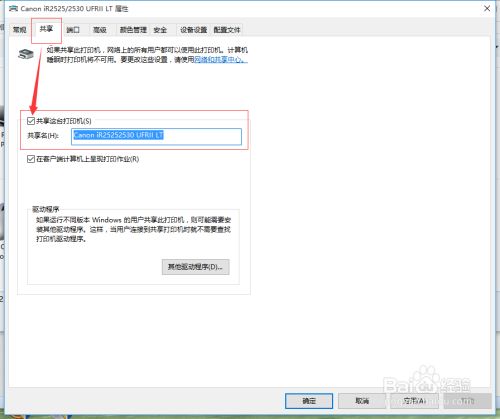Open the 设备设置 tab
The image size is (500, 419).
pyautogui.click(x=193, y=30)
